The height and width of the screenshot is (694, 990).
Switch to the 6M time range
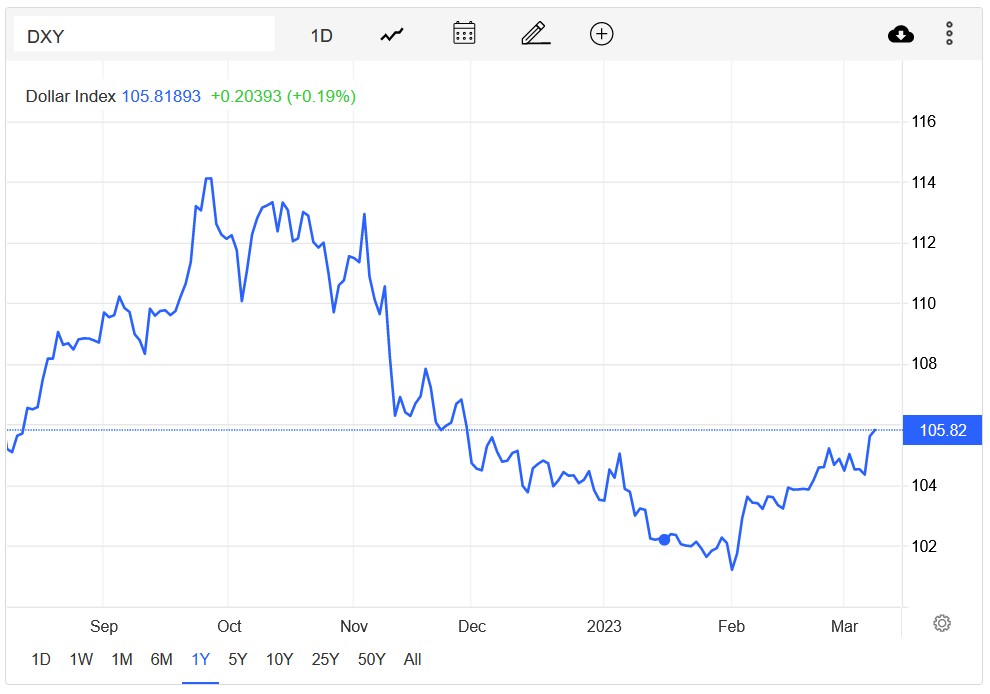pos(161,660)
